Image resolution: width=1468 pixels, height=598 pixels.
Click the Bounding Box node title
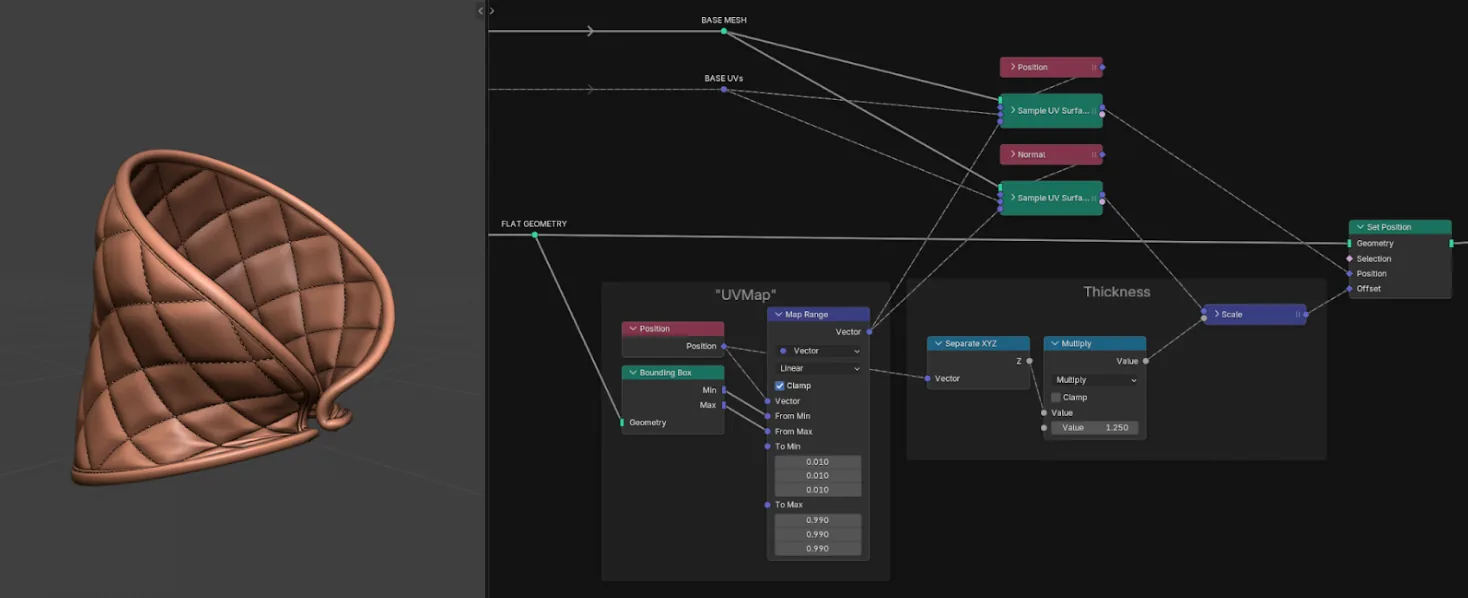click(666, 372)
